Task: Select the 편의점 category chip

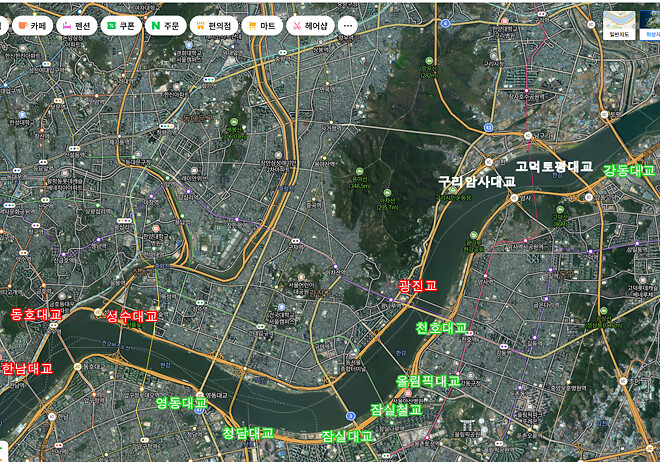Action: click(x=214, y=26)
